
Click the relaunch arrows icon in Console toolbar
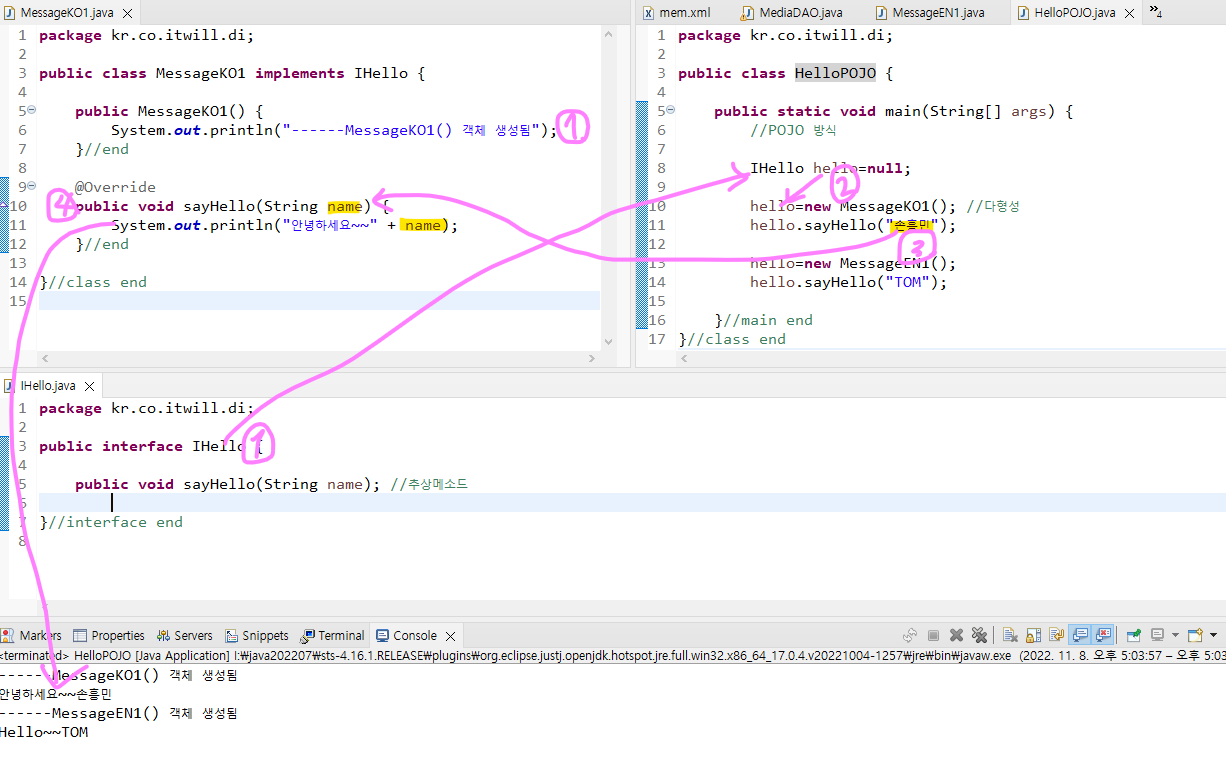(910, 635)
